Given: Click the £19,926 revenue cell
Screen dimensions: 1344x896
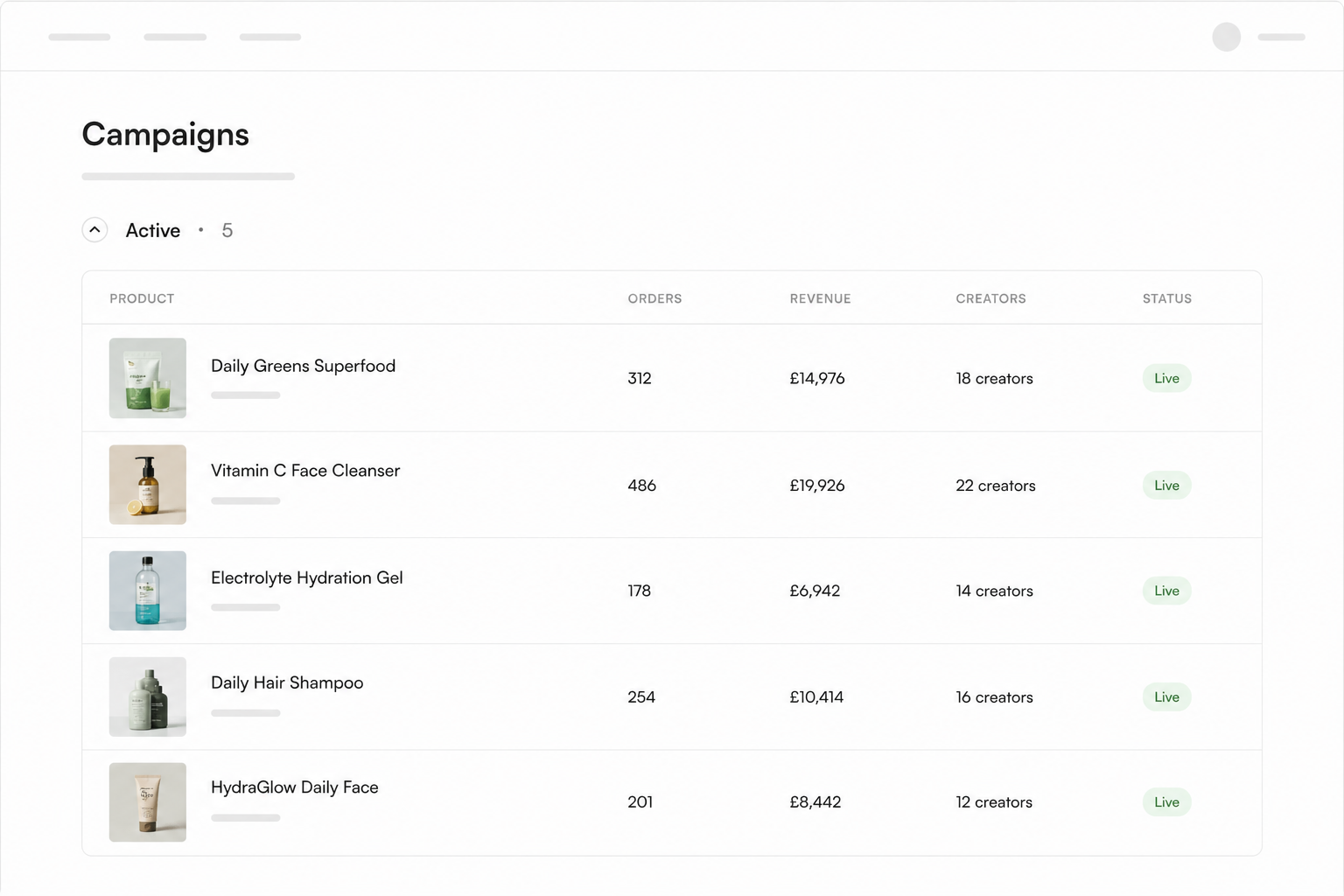Looking at the screenshot, I should coord(817,486).
